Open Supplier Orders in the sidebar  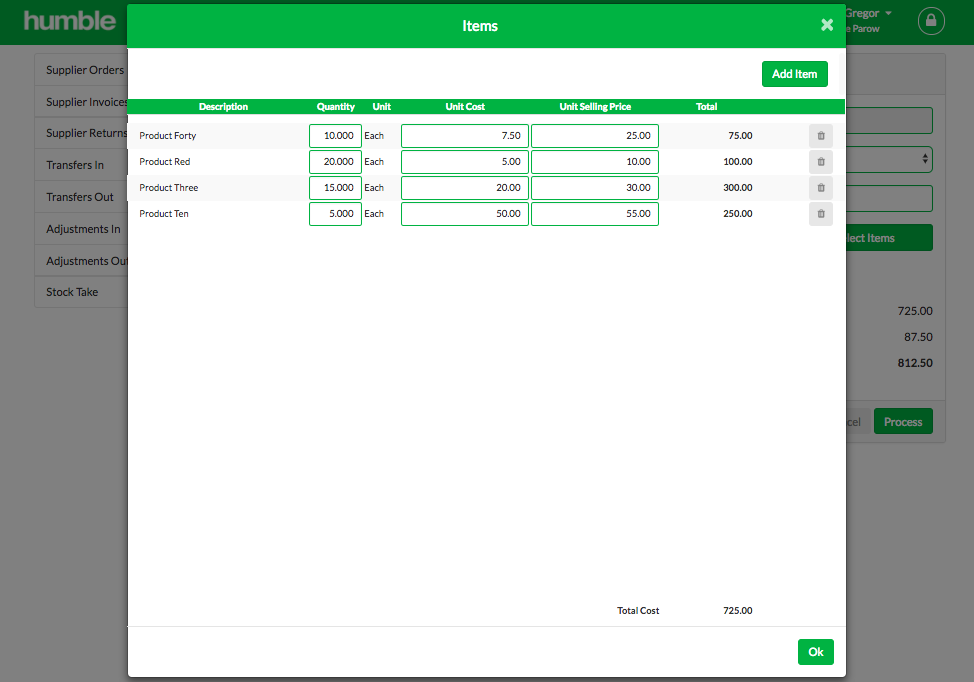[x=81, y=70]
